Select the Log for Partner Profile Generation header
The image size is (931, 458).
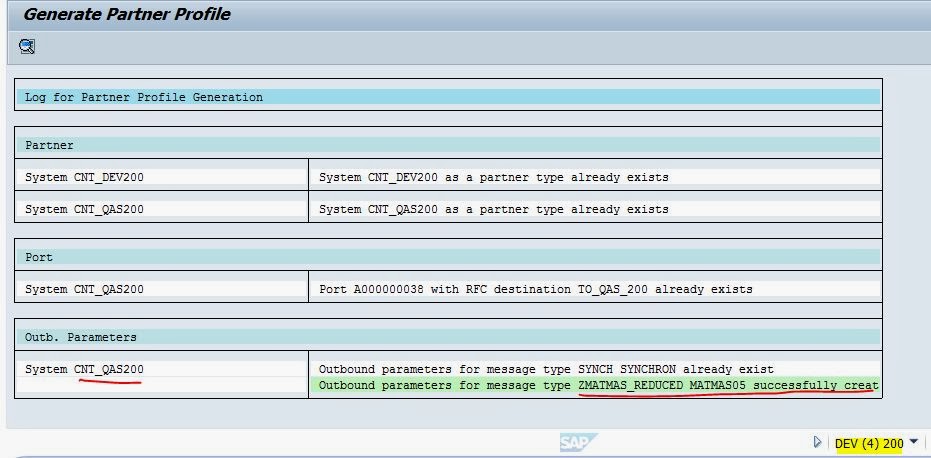[448, 97]
